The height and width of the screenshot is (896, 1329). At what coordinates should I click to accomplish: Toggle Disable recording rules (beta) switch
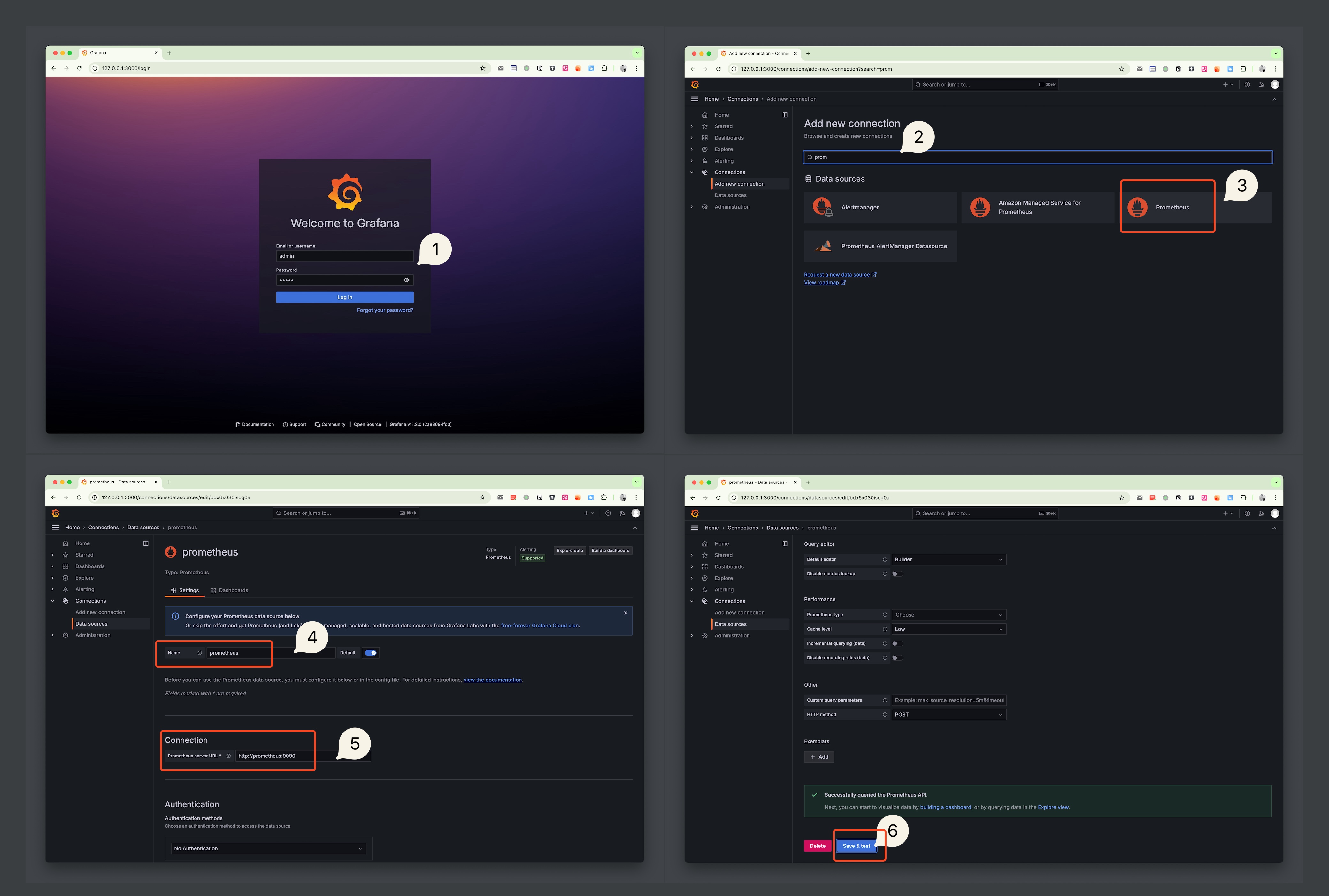coord(897,658)
